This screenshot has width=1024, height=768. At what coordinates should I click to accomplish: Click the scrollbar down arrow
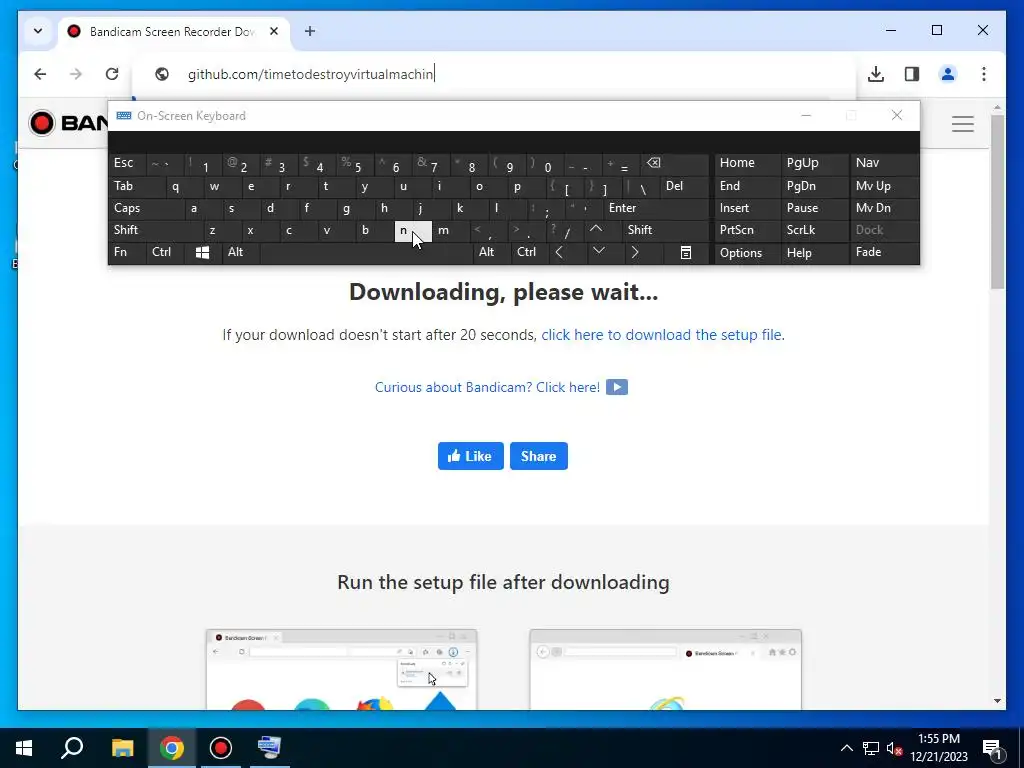(997, 701)
